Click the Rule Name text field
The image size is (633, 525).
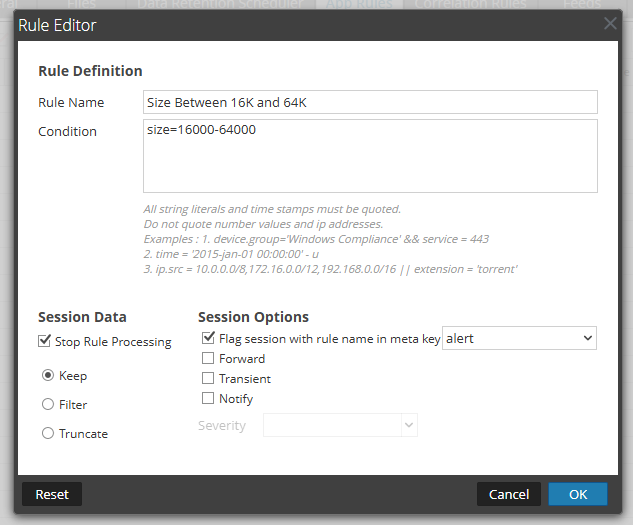click(x=370, y=102)
